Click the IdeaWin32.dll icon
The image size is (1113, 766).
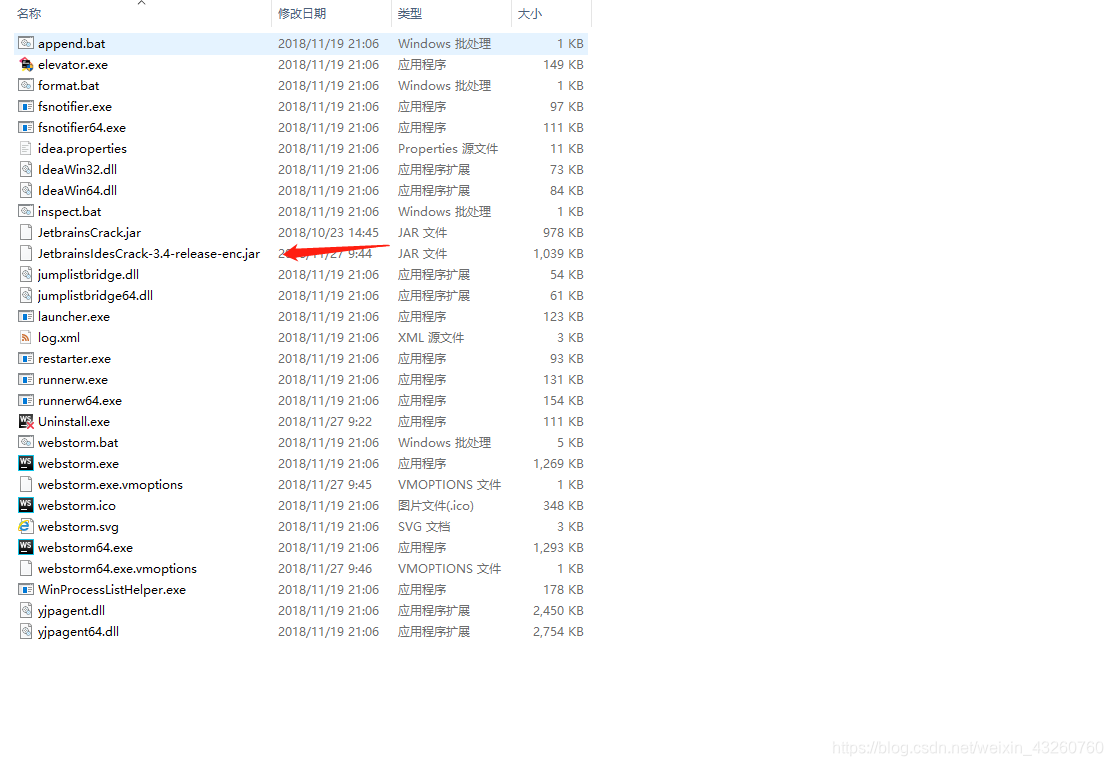[26, 170]
